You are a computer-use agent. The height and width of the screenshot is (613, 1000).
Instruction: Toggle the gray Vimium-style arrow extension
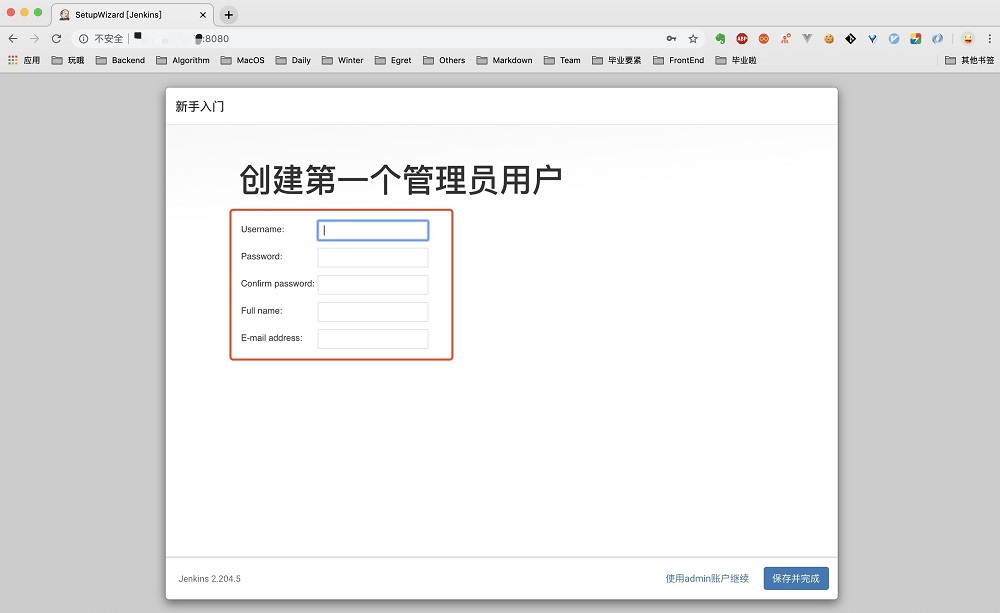[x=806, y=38]
